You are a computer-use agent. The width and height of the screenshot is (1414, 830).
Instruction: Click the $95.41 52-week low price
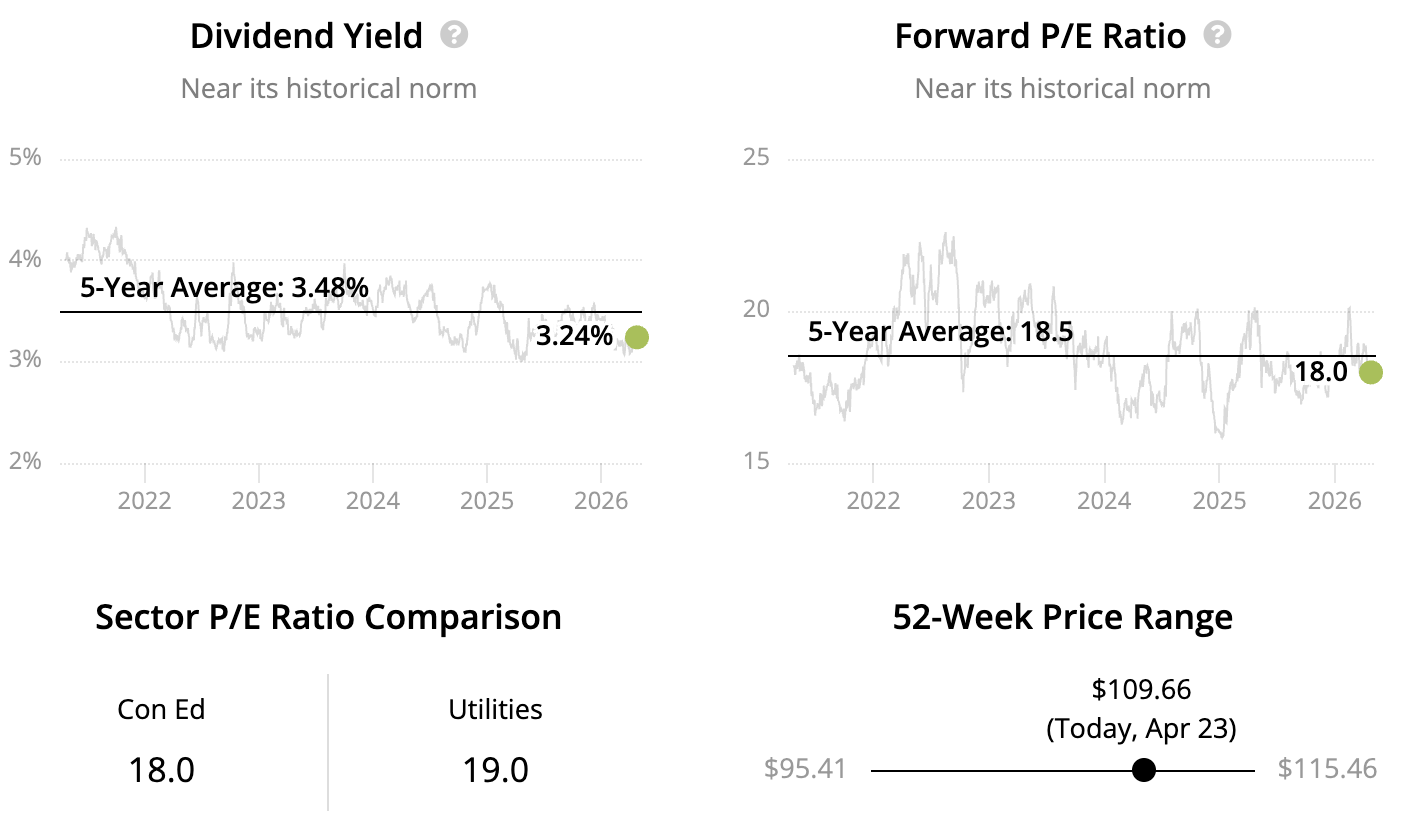coord(805,769)
